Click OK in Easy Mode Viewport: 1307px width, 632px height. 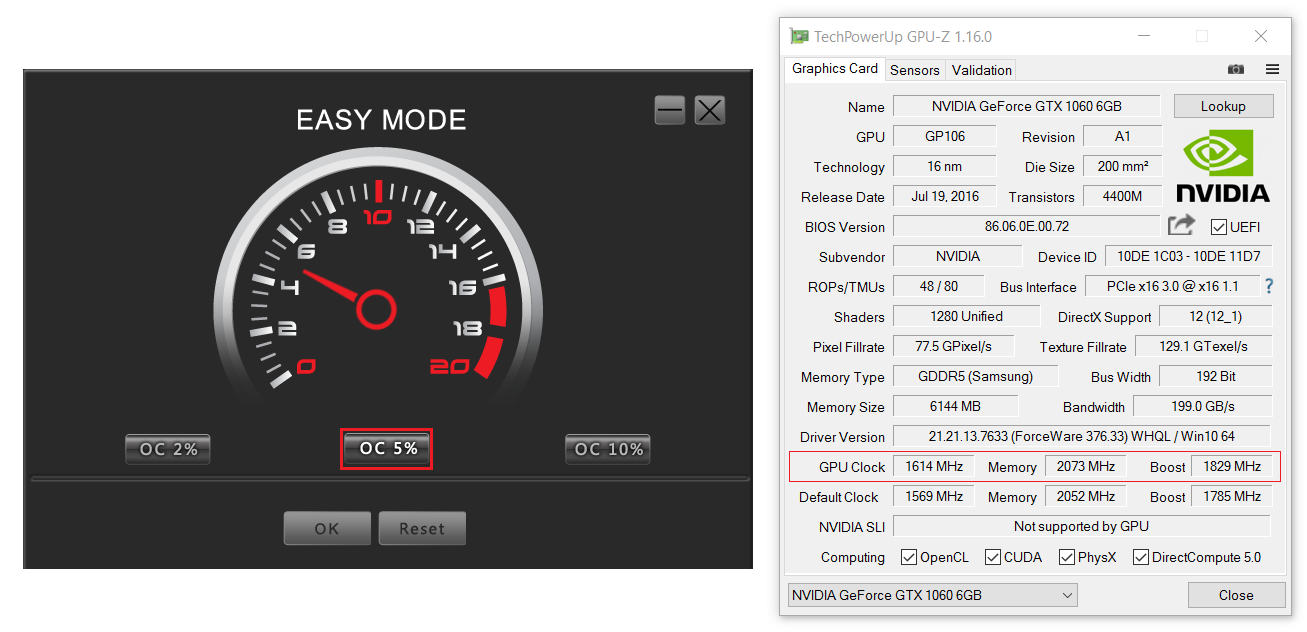327,529
